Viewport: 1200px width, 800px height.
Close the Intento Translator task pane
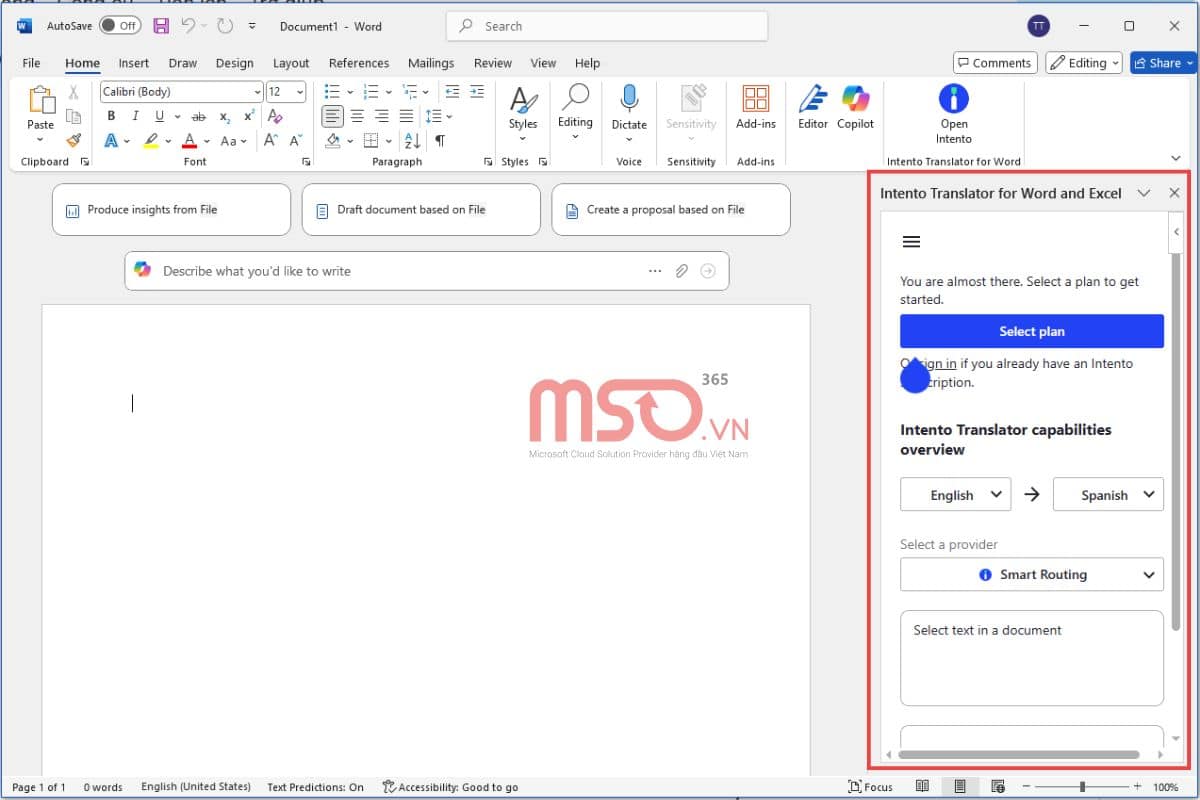tap(1174, 193)
